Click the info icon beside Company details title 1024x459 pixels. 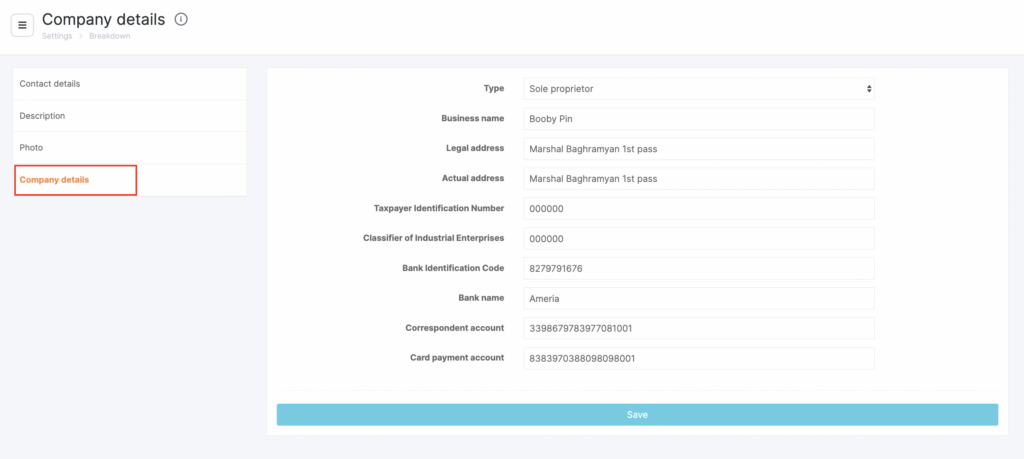(x=181, y=19)
